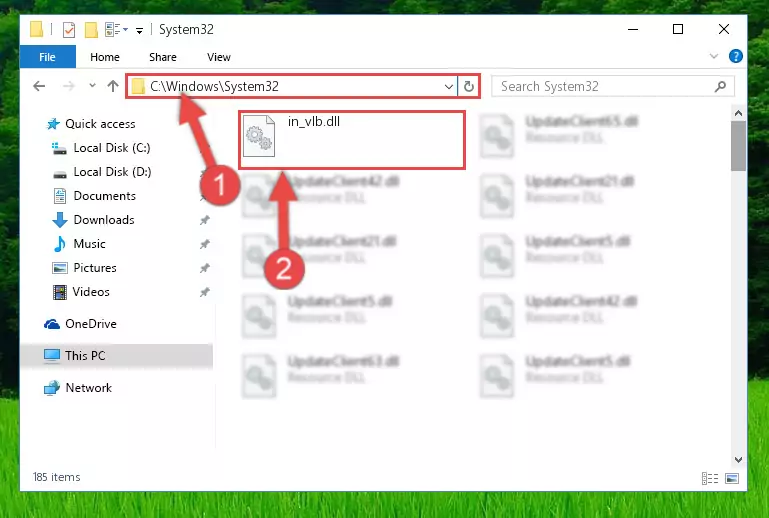Viewport: 769px width, 518px height.
Task: Click the vertical scrollbar thumb
Action: [738, 146]
